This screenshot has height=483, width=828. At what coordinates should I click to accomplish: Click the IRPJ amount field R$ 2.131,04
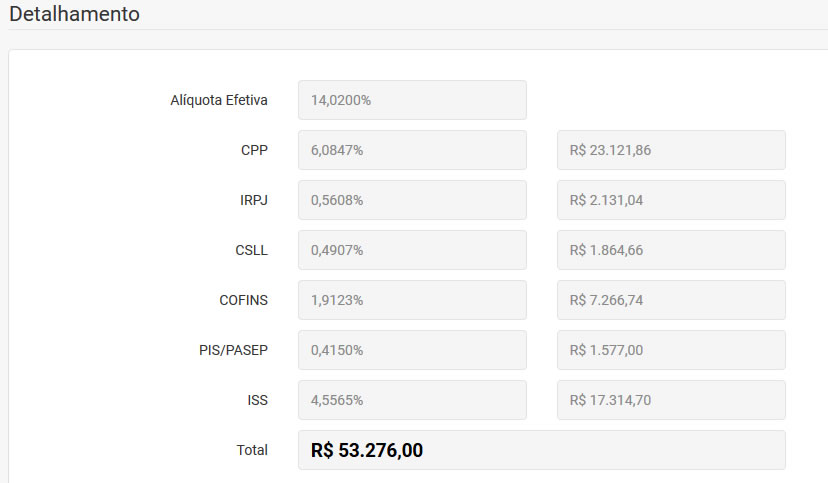point(670,200)
